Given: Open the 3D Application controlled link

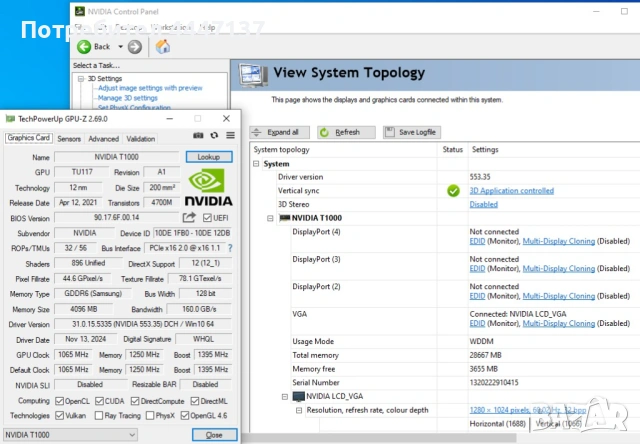Looking at the screenshot, I should pos(511,190).
